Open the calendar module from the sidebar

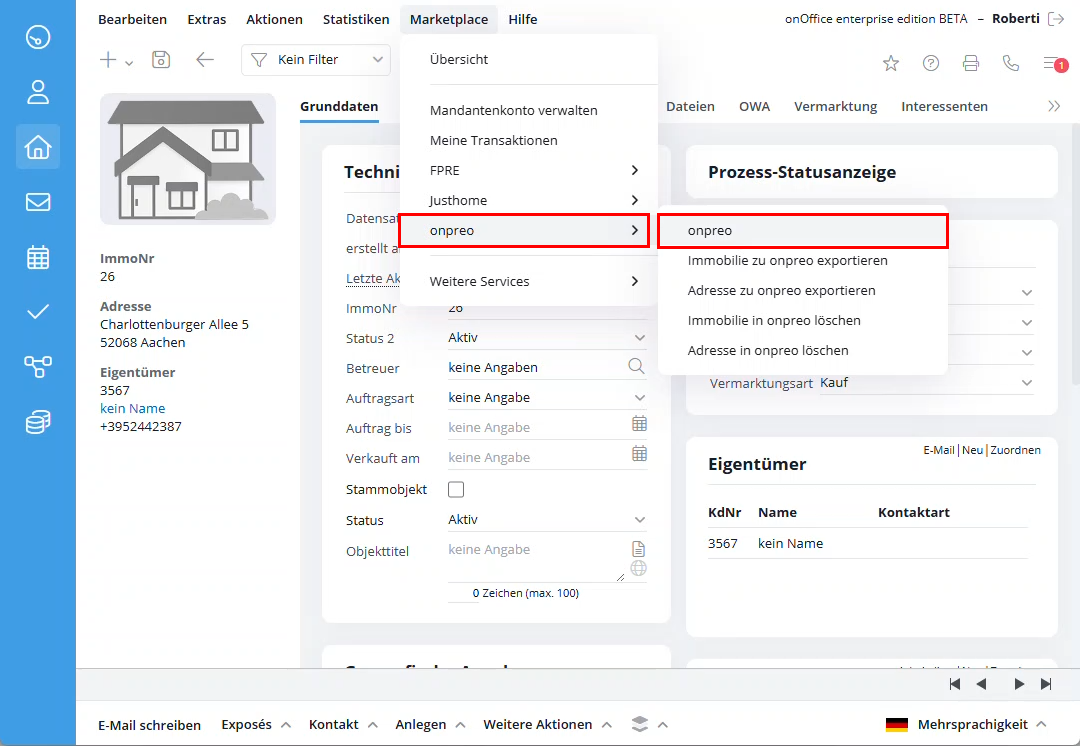click(37, 257)
